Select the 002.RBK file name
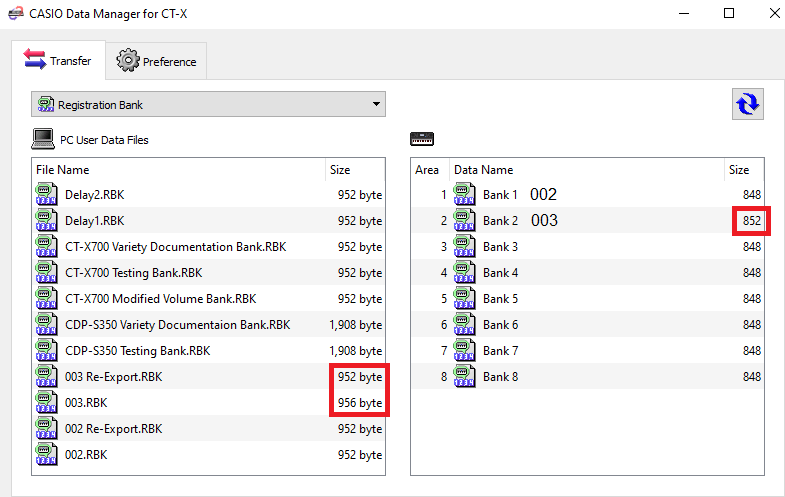Viewport: 785px width, 497px height. 86,455
